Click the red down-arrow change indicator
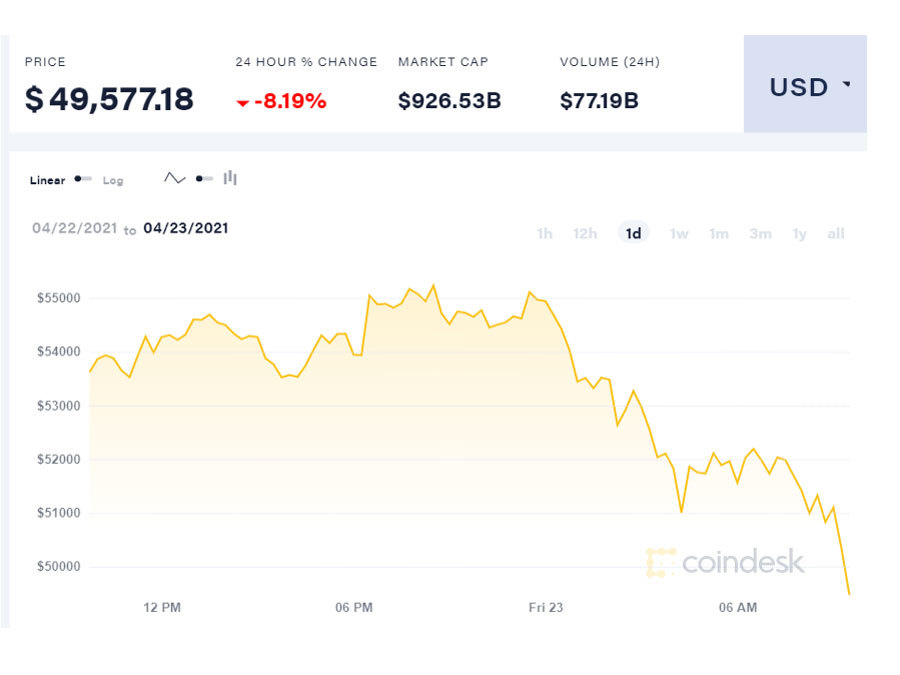900x675 pixels. [x=242, y=102]
